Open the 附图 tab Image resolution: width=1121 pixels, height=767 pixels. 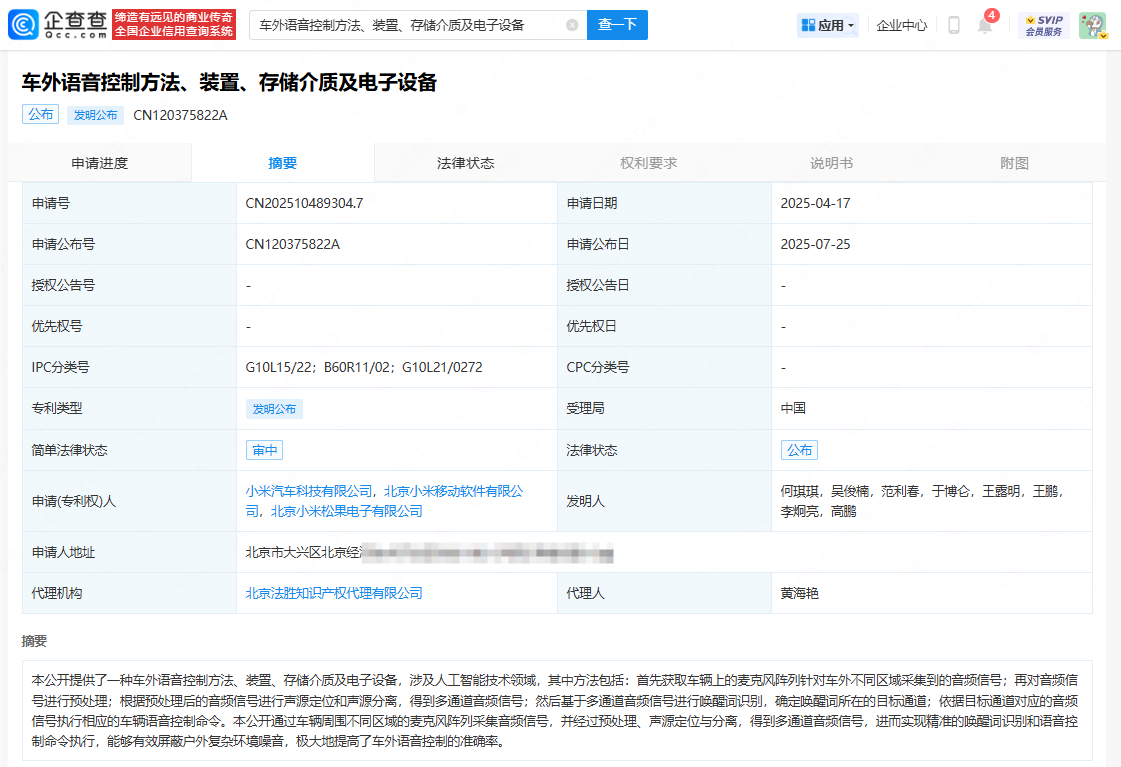click(1014, 163)
